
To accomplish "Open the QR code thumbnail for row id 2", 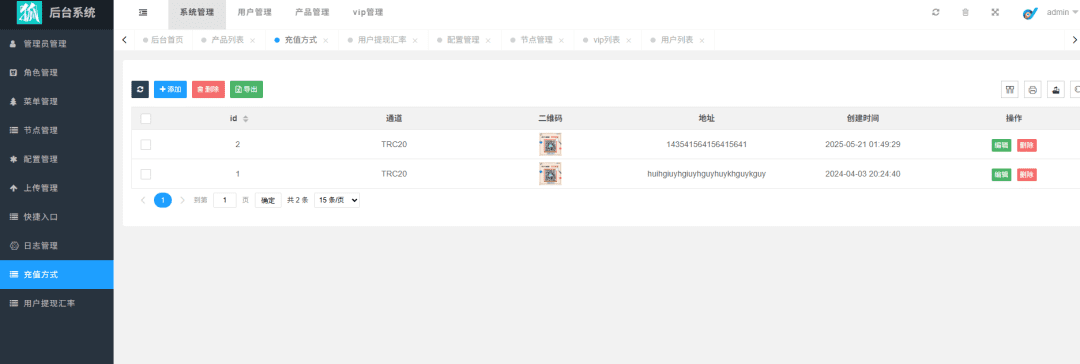I will tap(550, 145).
